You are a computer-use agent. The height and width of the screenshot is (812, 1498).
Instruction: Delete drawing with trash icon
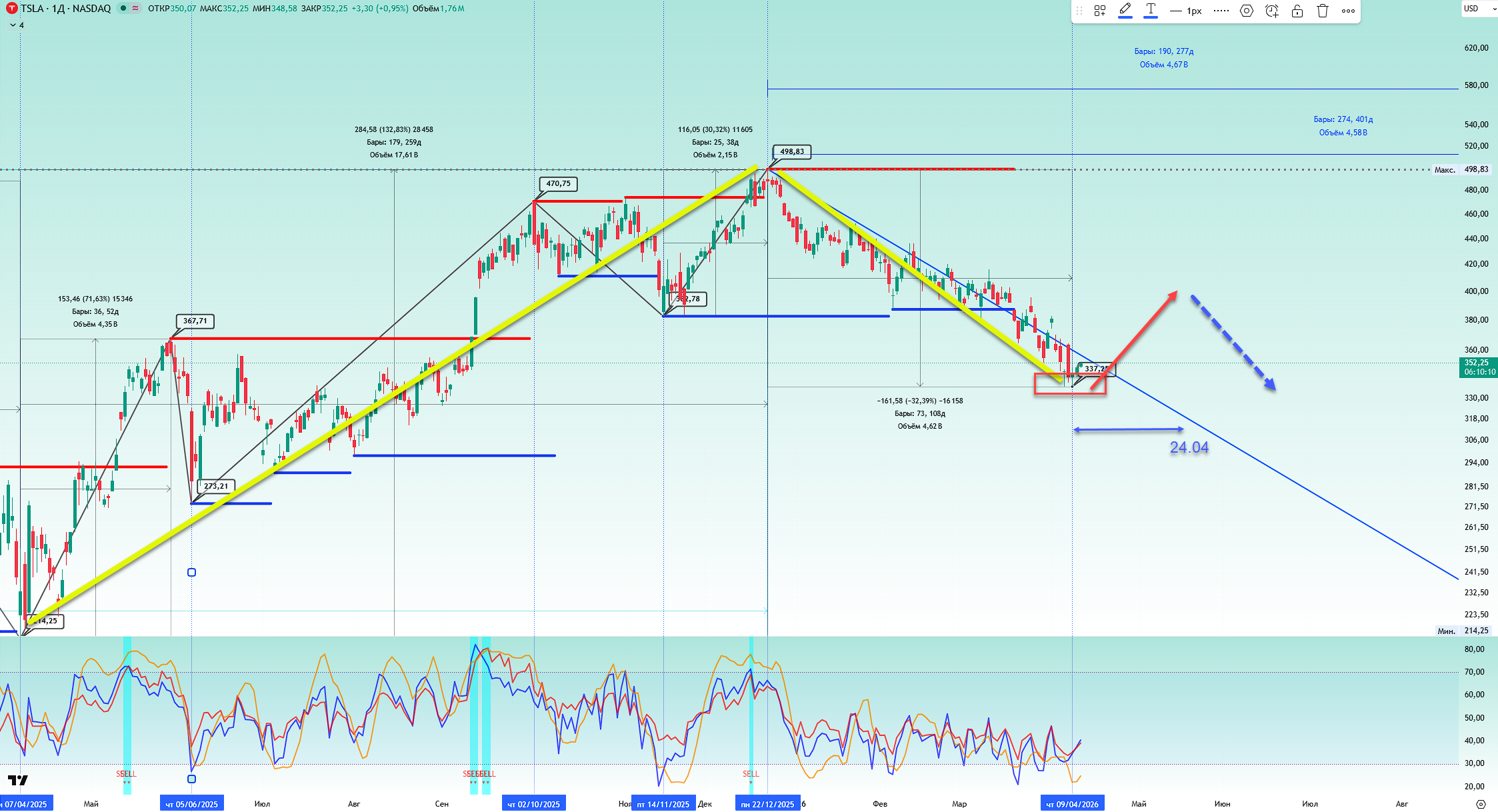point(1323,11)
